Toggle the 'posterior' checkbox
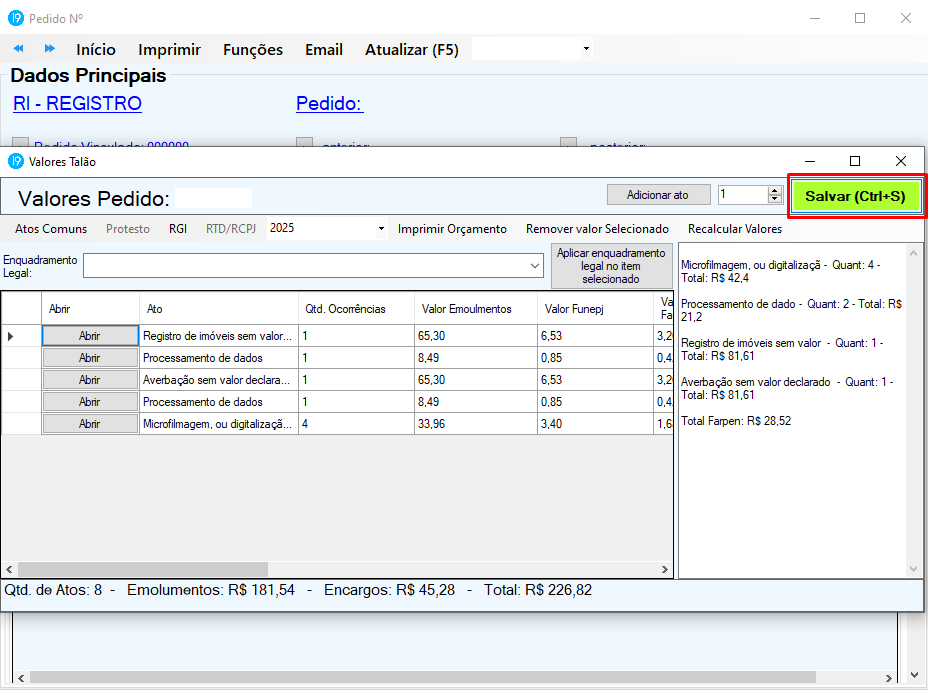Viewport: 932px width, 693px height. coord(568,144)
